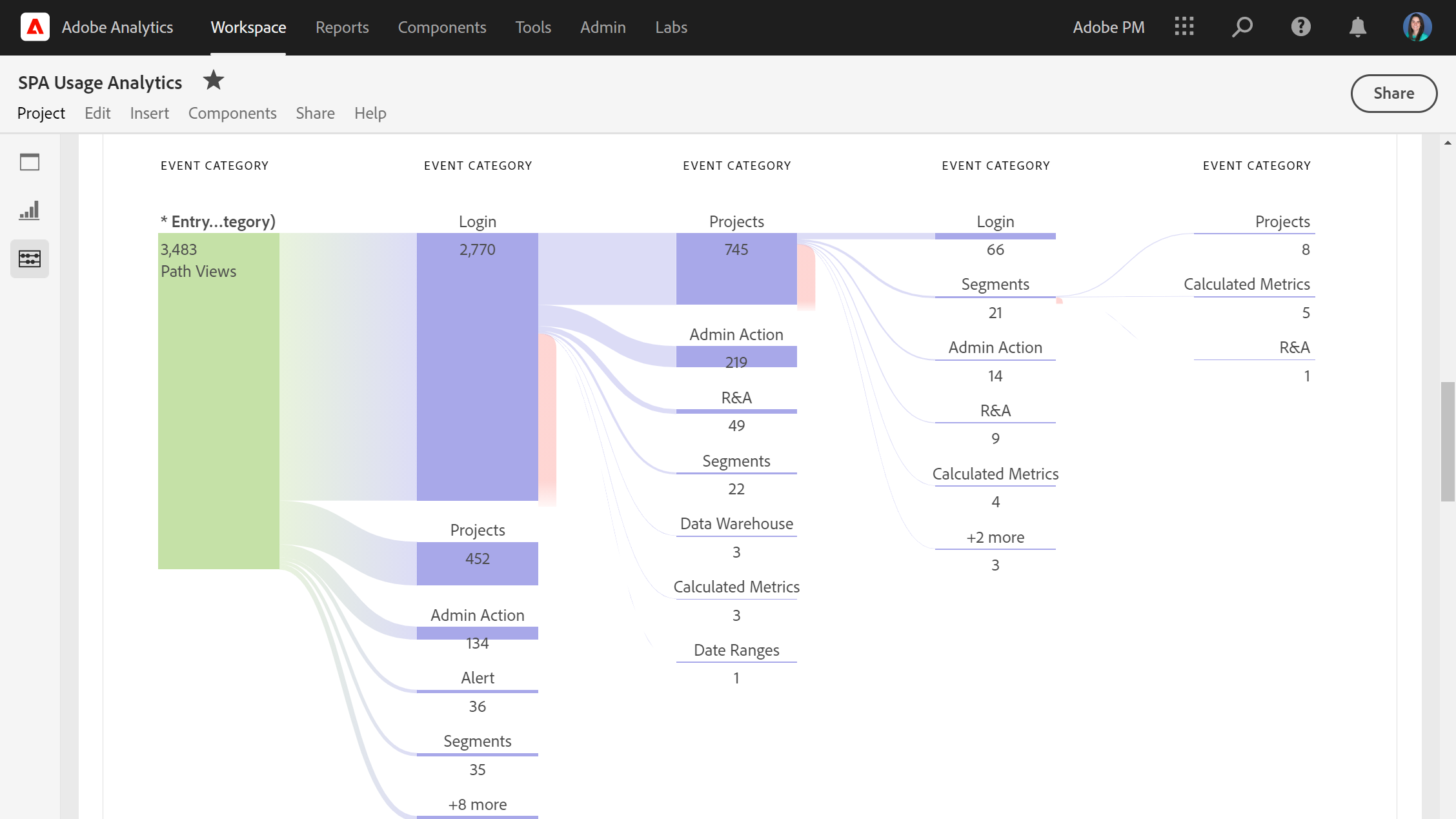
Task: Toggle the favorite star next to project title
Action: pyautogui.click(x=214, y=81)
